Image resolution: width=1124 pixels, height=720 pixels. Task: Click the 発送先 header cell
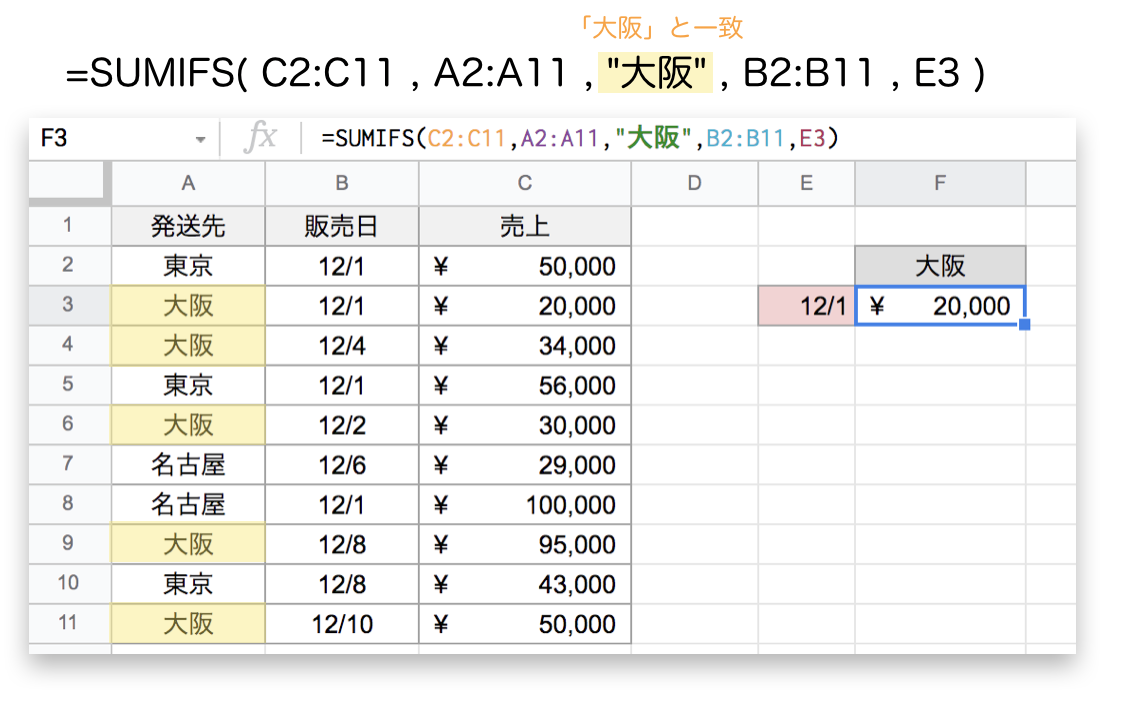click(x=189, y=226)
